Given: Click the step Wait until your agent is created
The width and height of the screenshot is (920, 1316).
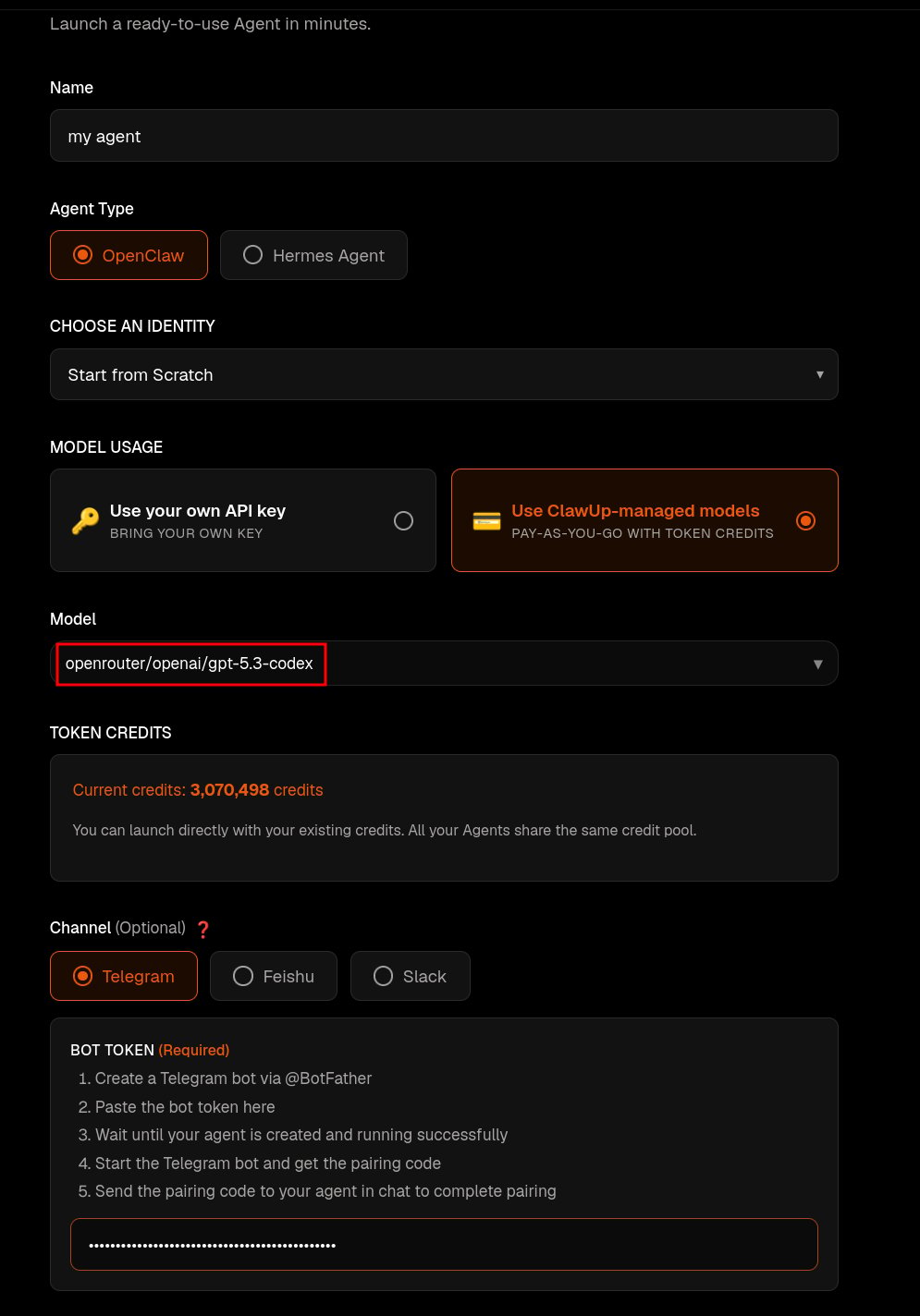Looking at the screenshot, I should pos(301,1135).
